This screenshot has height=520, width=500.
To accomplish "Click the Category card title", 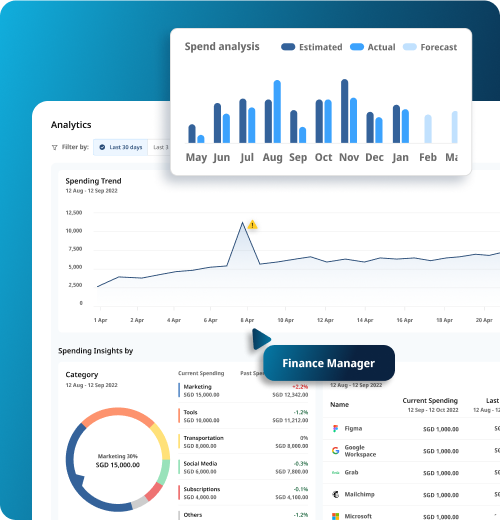I will [82, 375].
